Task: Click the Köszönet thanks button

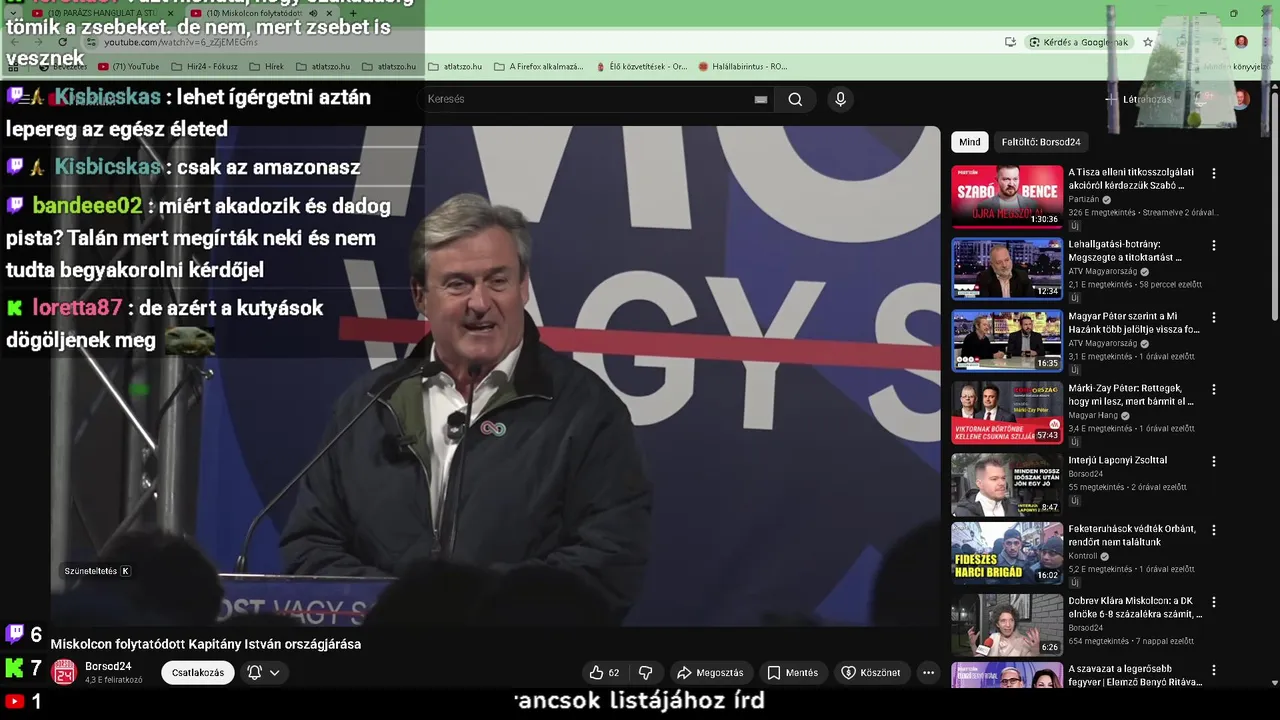Action: [870, 673]
